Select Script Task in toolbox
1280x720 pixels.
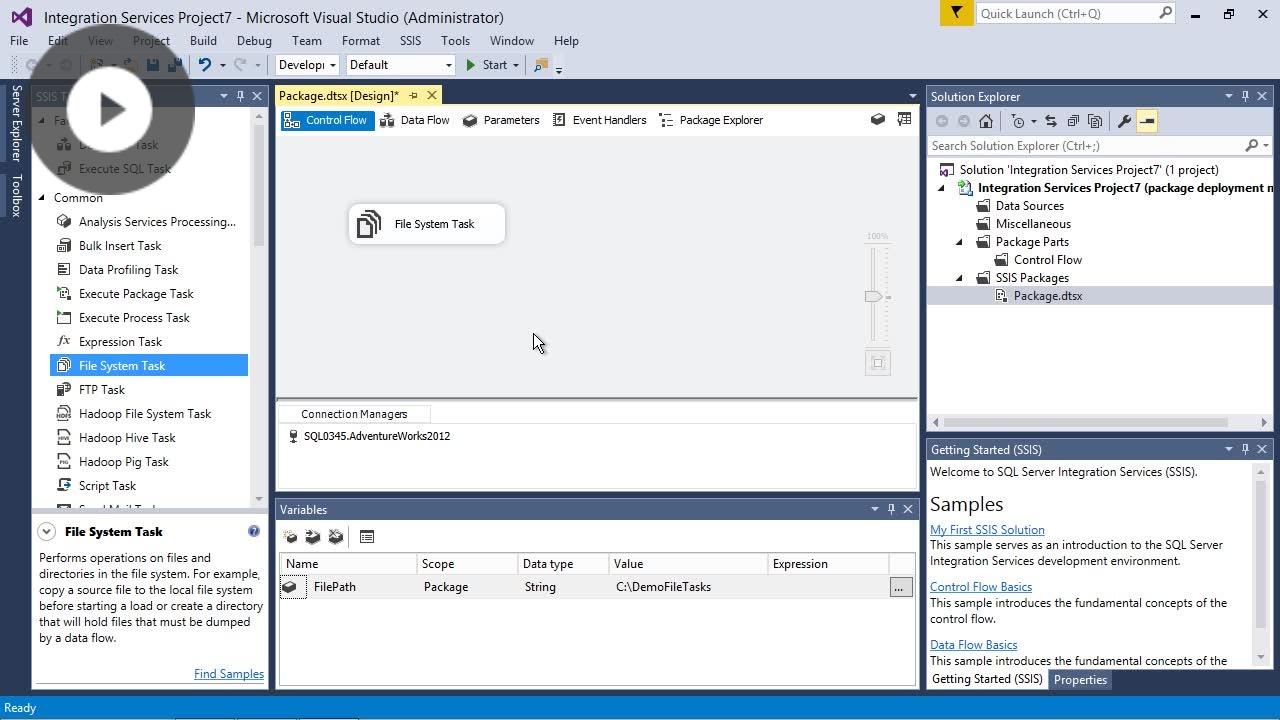coord(107,486)
